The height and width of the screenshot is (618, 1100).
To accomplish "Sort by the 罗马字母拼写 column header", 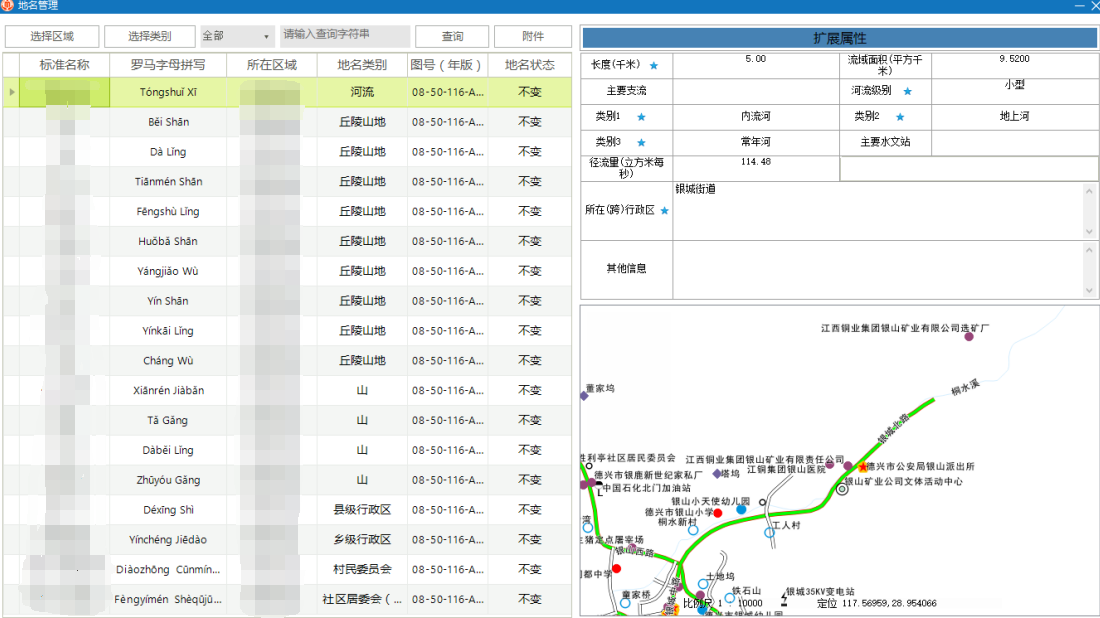I will [168, 65].
